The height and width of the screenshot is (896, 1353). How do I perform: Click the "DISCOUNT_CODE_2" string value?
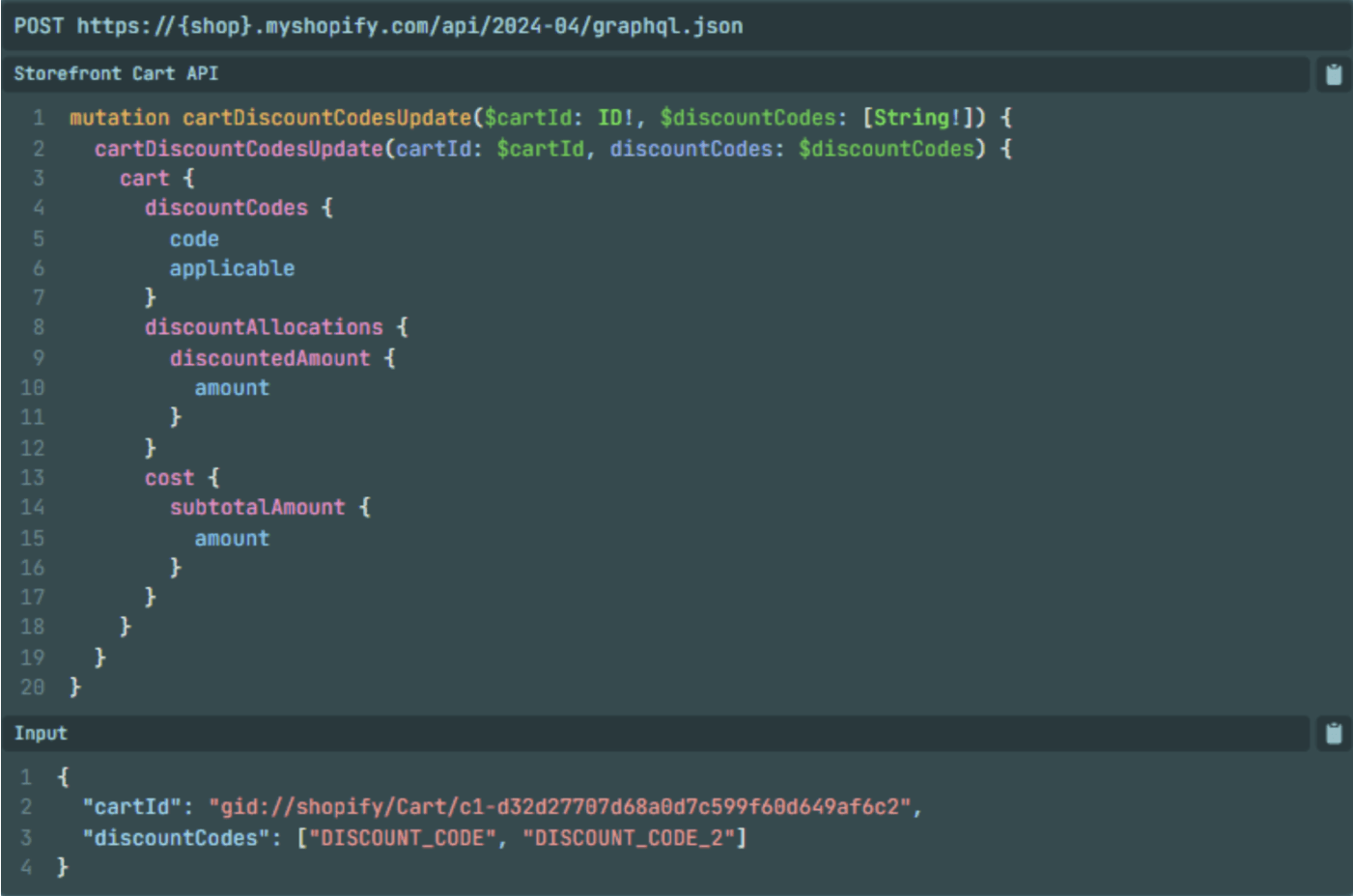tap(629, 838)
